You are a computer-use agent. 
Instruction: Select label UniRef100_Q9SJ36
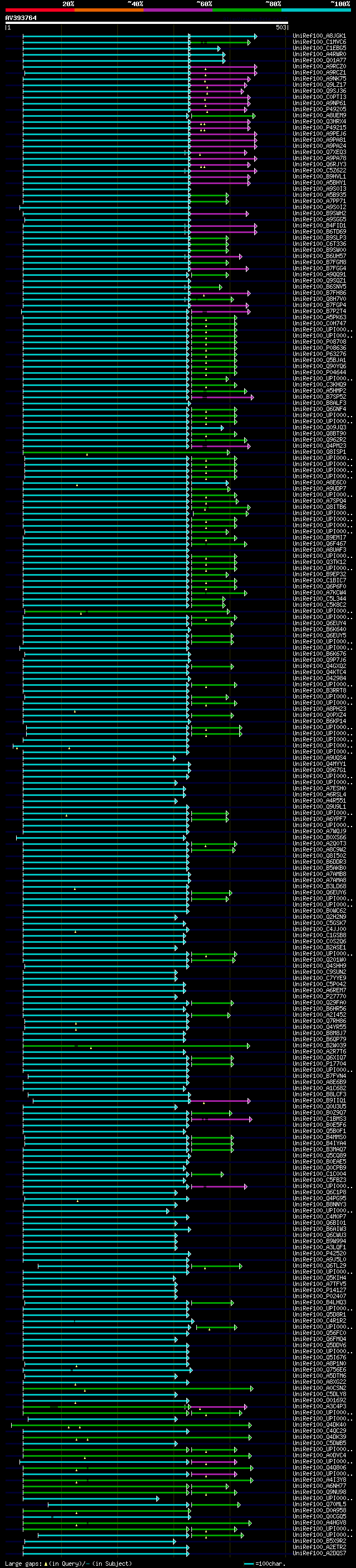tap(319, 91)
